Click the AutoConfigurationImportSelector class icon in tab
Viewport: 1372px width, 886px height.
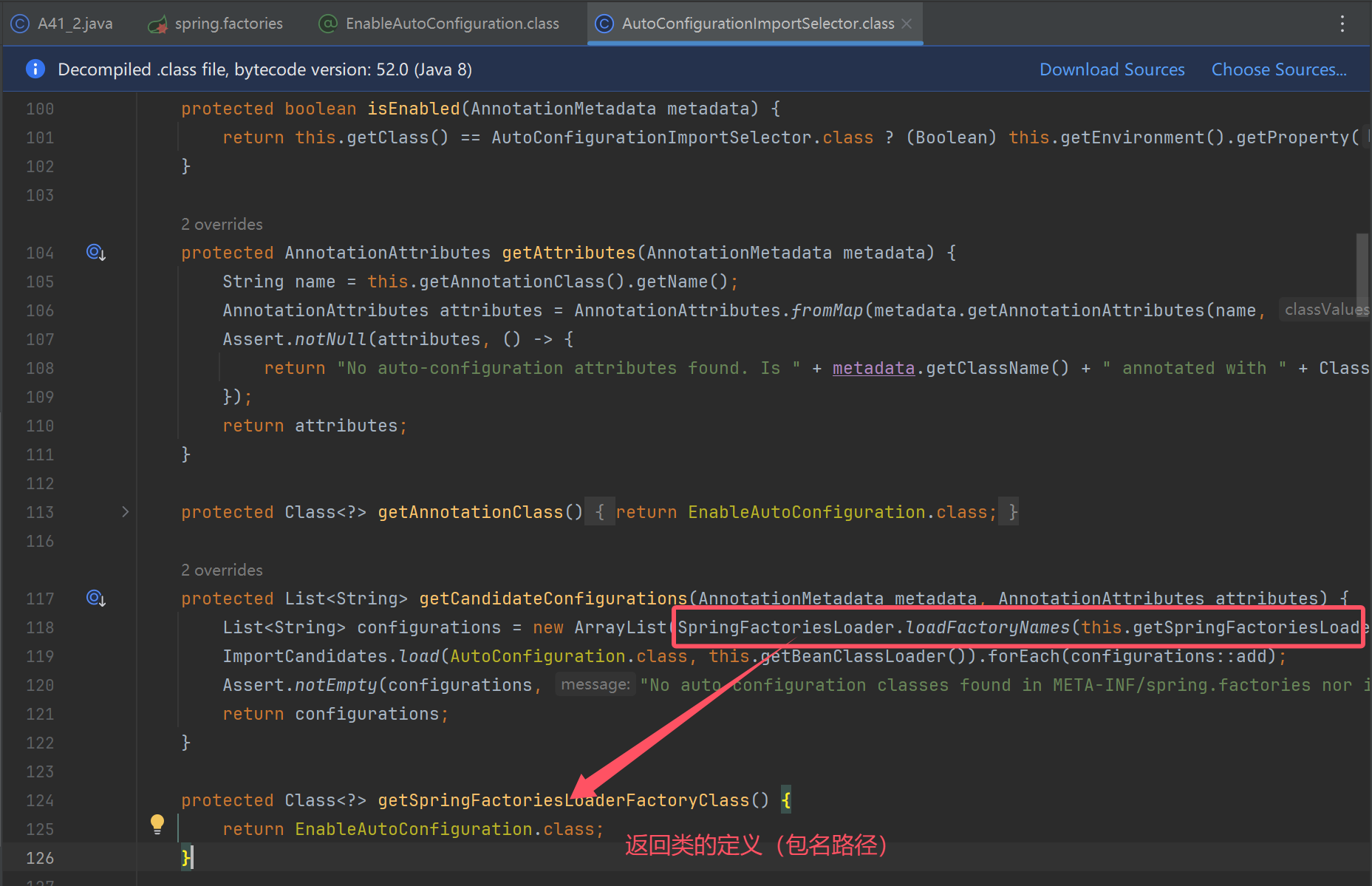pos(604,24)
